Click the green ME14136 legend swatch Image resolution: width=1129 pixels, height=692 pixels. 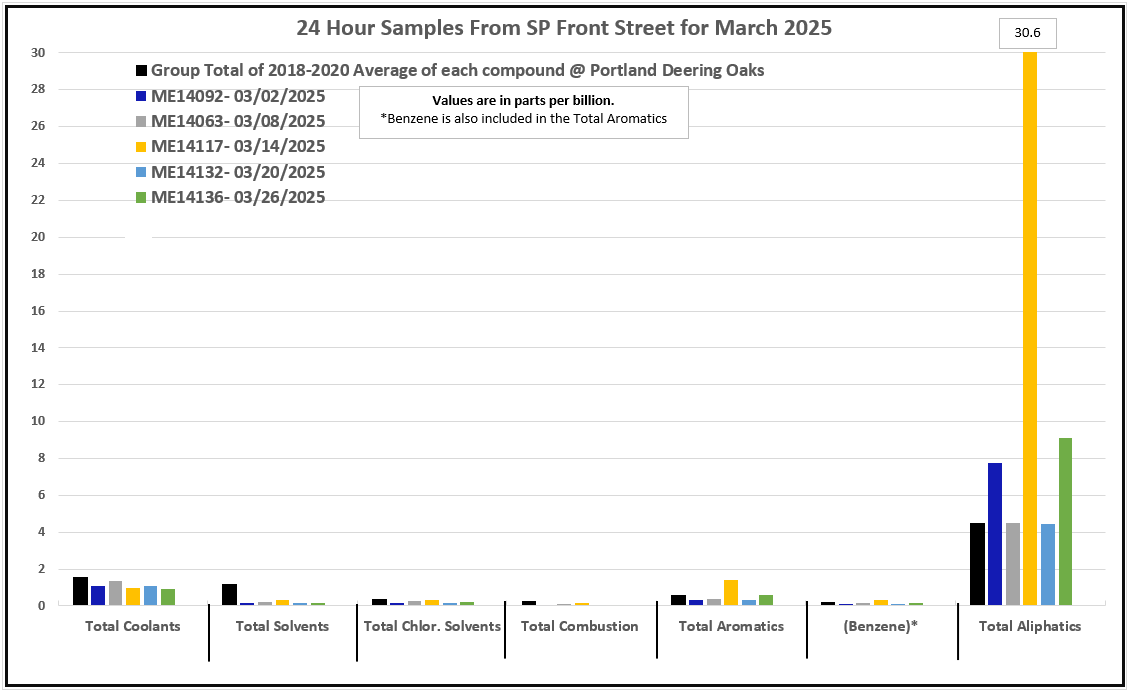pos(142,198)
